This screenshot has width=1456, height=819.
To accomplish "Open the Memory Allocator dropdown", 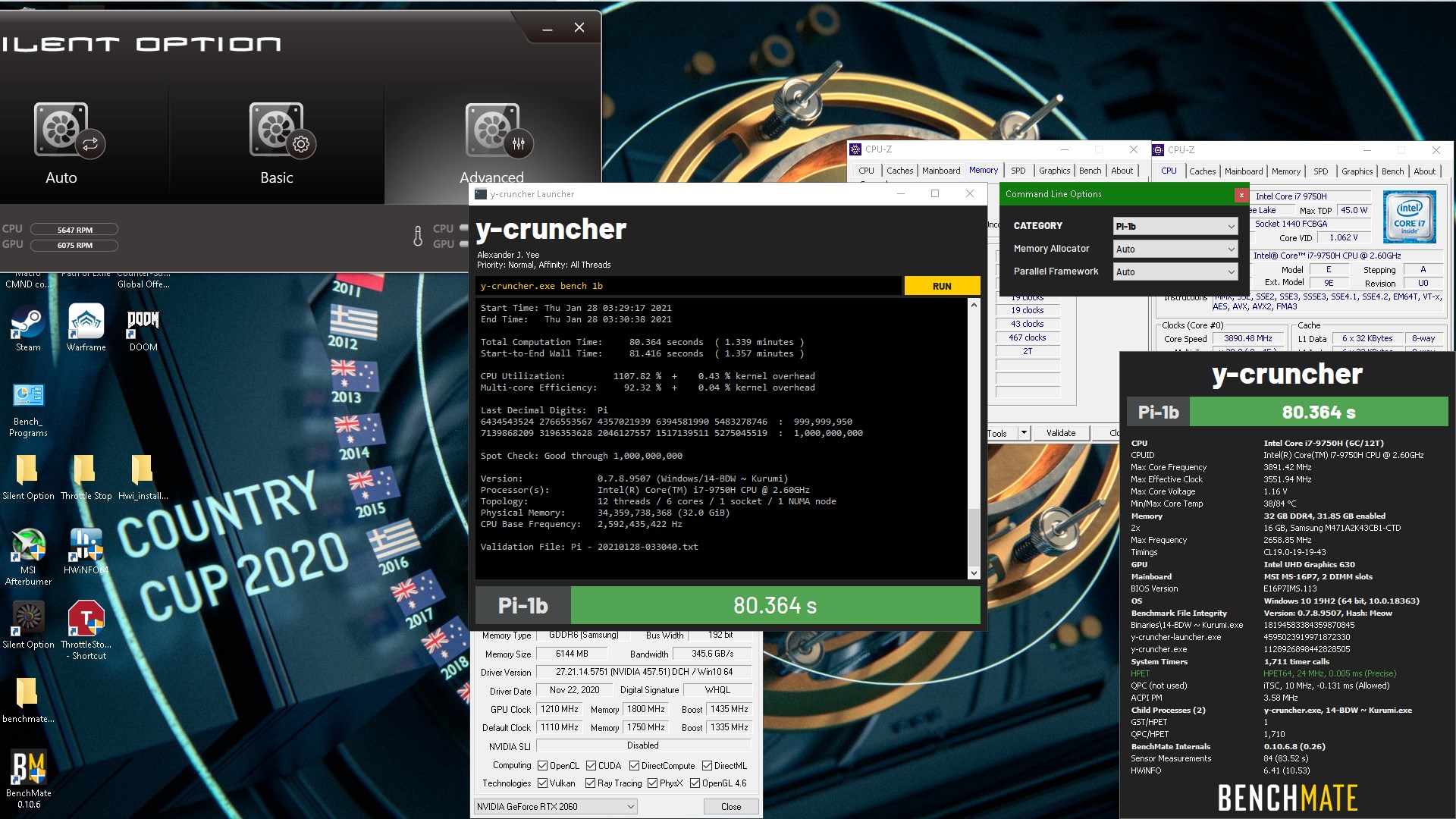I will pyautogui.click(x=1175, y=249).
